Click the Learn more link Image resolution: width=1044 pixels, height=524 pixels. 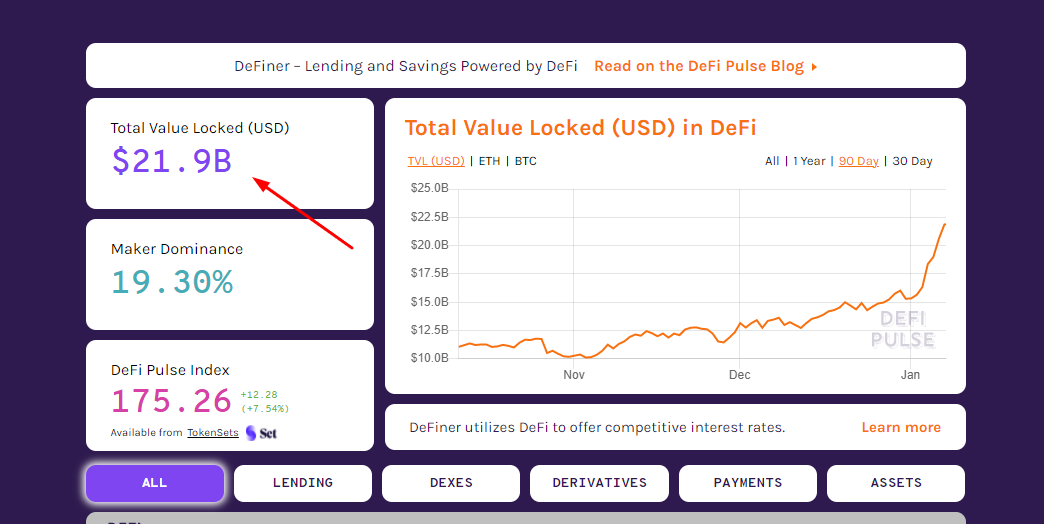(901, 427)
